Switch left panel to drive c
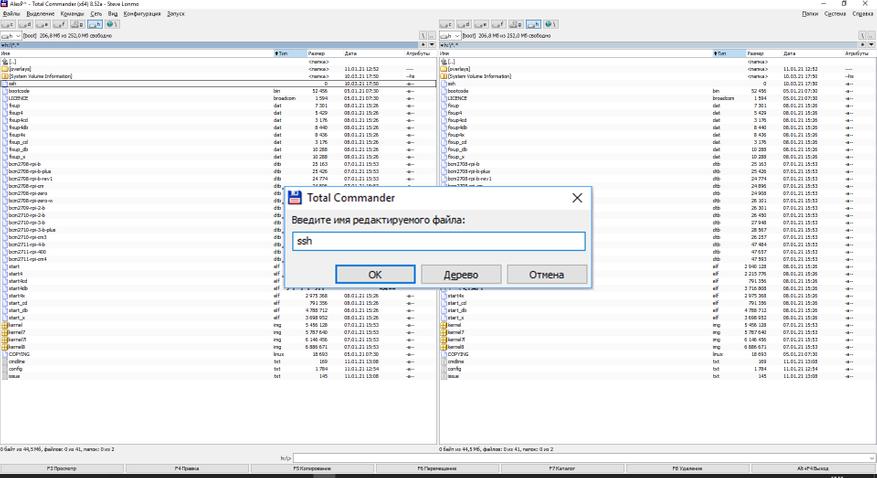This screenshot has width=877, height=478. (8, 25)
